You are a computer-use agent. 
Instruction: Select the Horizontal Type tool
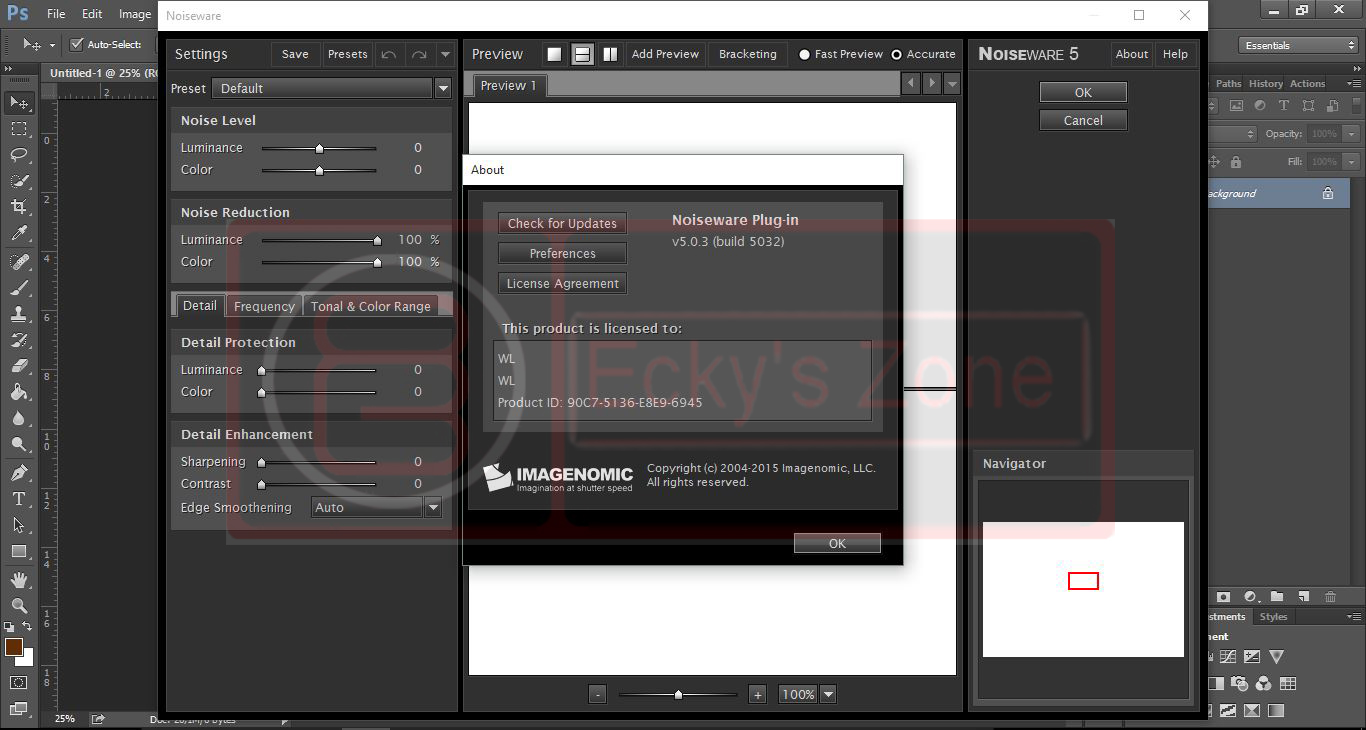[19, 499]
